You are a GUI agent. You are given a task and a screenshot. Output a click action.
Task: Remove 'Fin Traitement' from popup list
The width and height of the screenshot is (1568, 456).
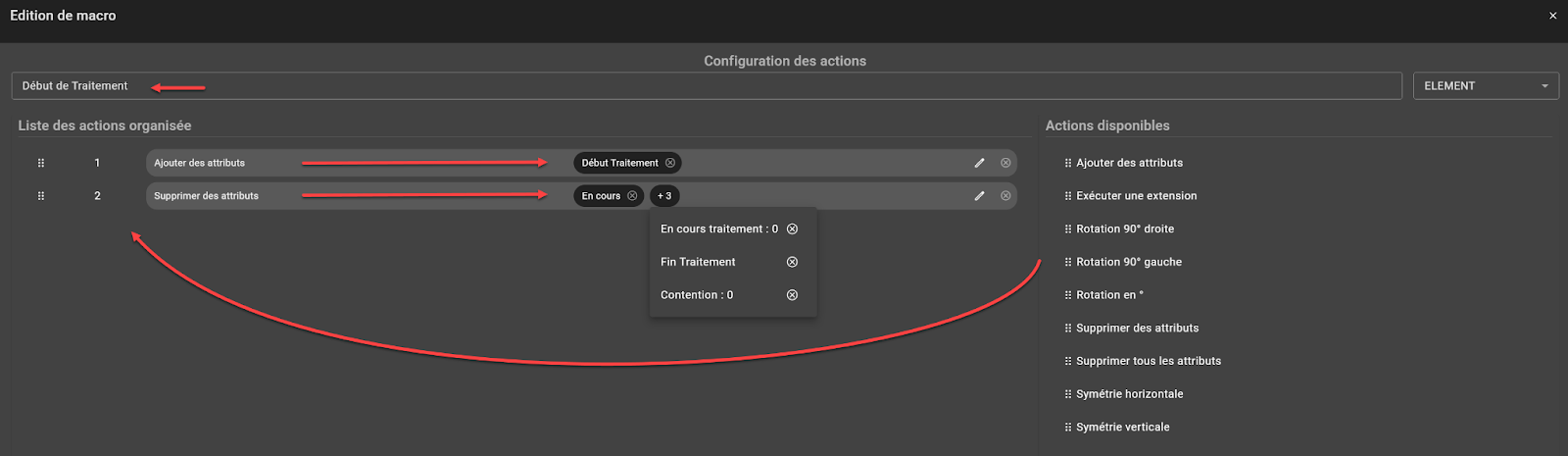point(792,262)
